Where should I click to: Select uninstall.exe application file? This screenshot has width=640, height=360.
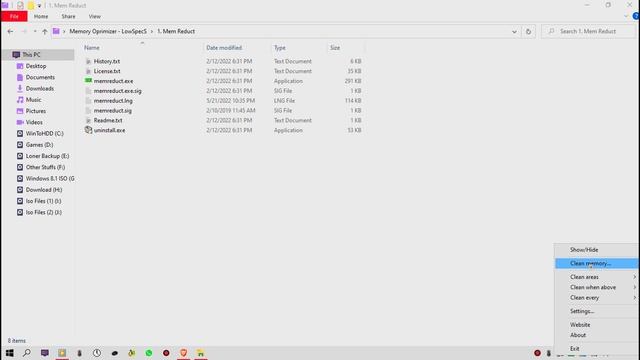click(x=109, y=130)
